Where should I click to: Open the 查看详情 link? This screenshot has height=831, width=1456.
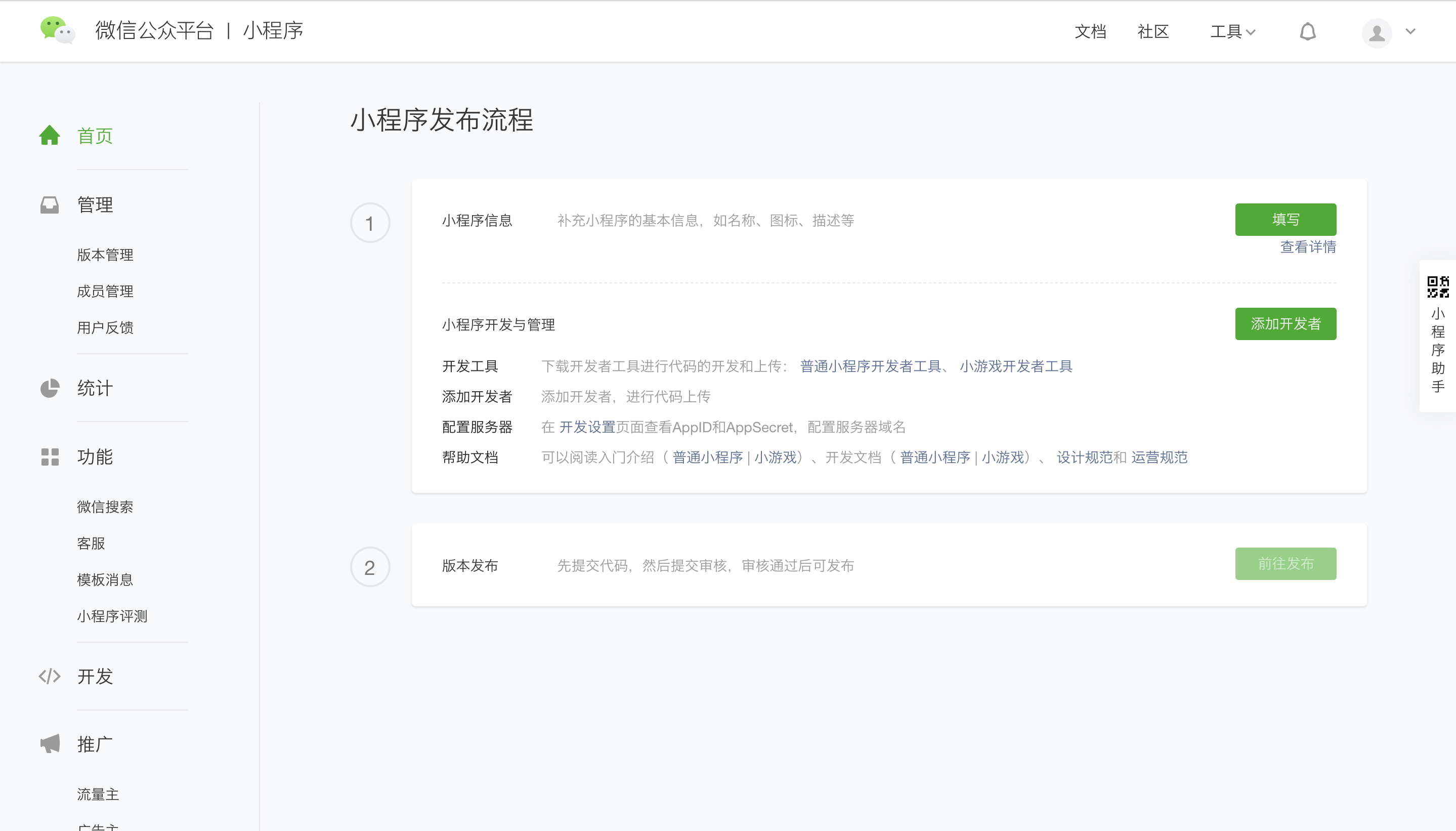point(1308,246)
